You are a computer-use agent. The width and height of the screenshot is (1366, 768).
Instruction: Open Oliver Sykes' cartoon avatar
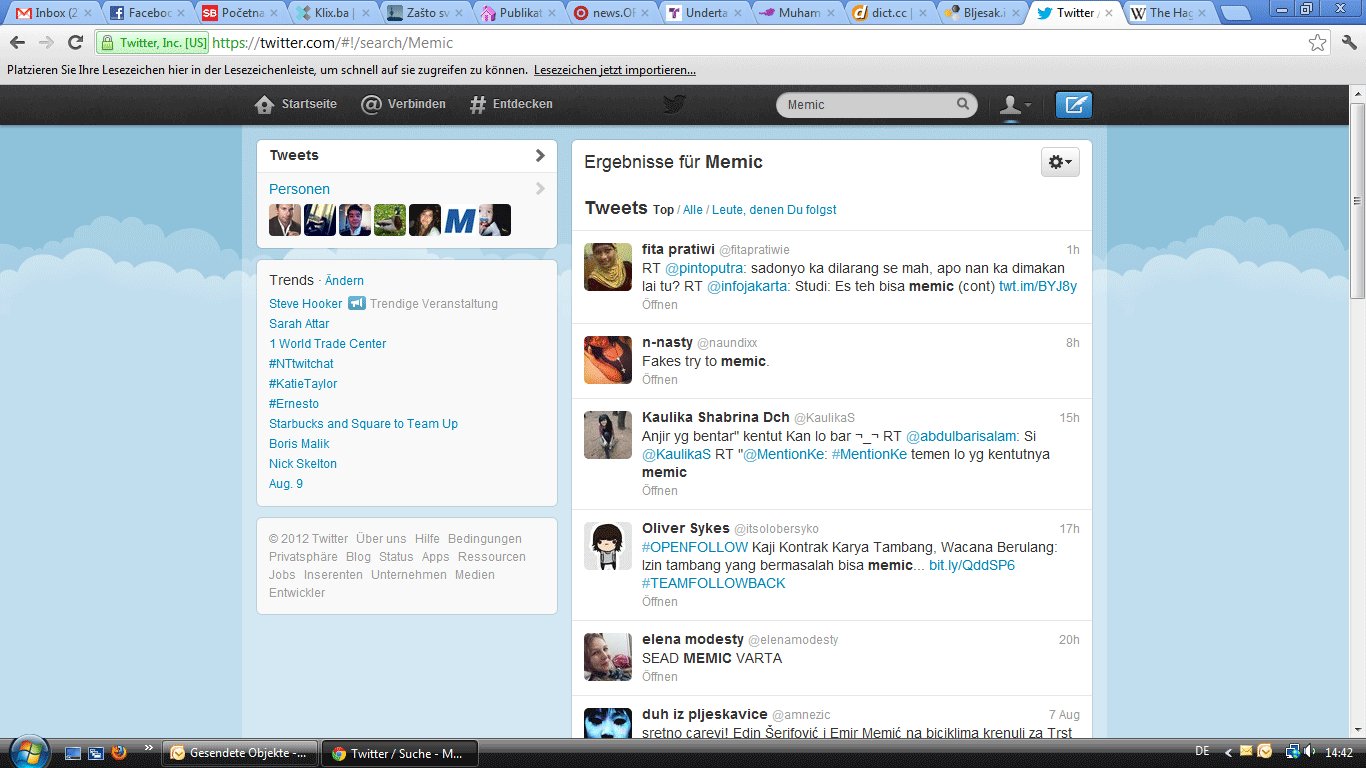pos(608,546)
